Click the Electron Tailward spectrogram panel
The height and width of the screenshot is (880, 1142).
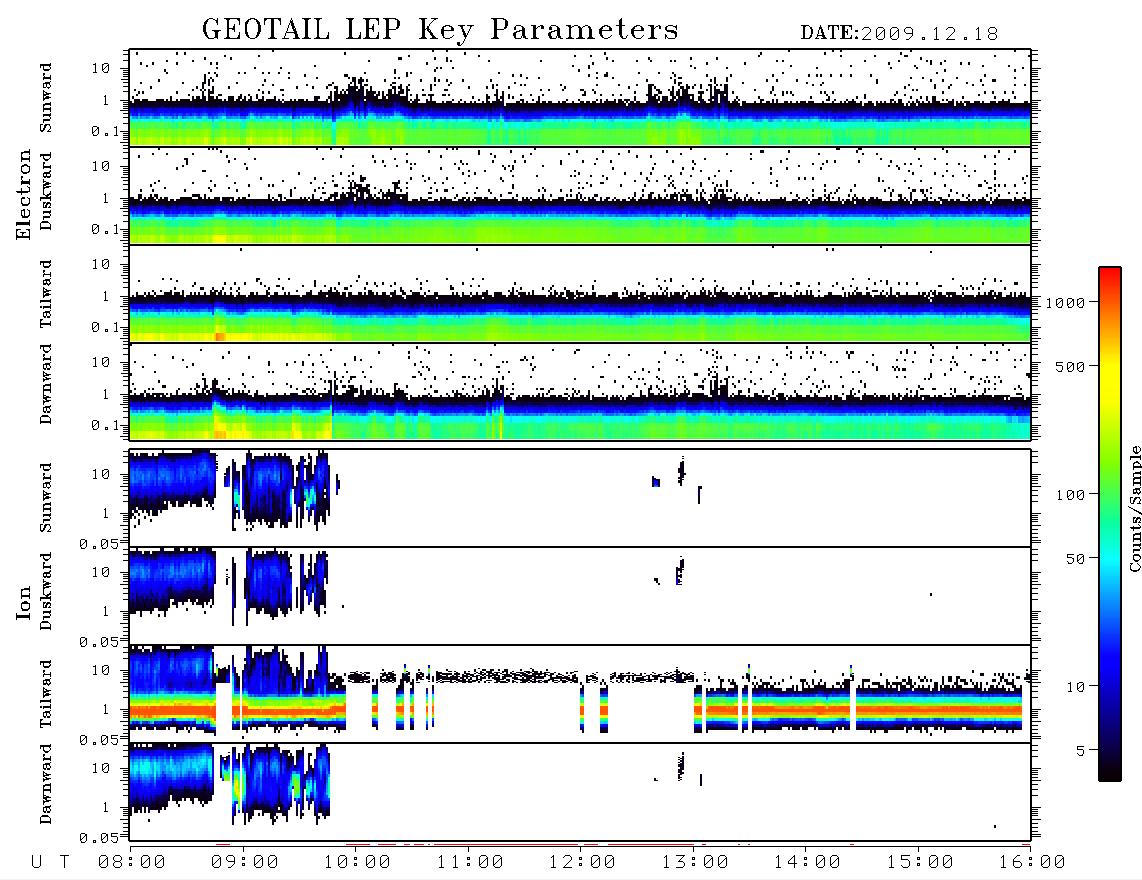click(x=580, y=294)
